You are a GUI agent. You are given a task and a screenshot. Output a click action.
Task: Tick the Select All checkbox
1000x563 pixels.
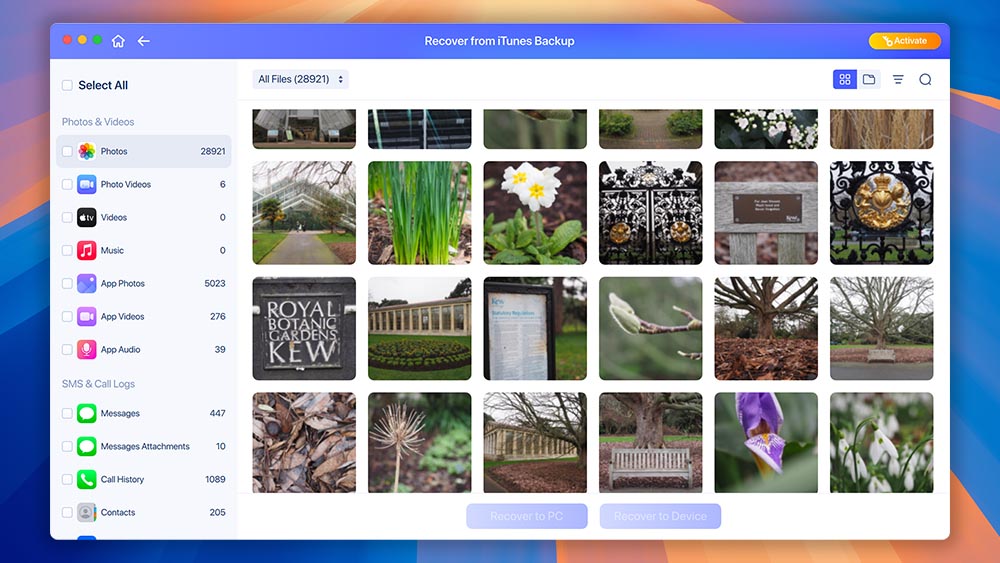tap(67, 85)
